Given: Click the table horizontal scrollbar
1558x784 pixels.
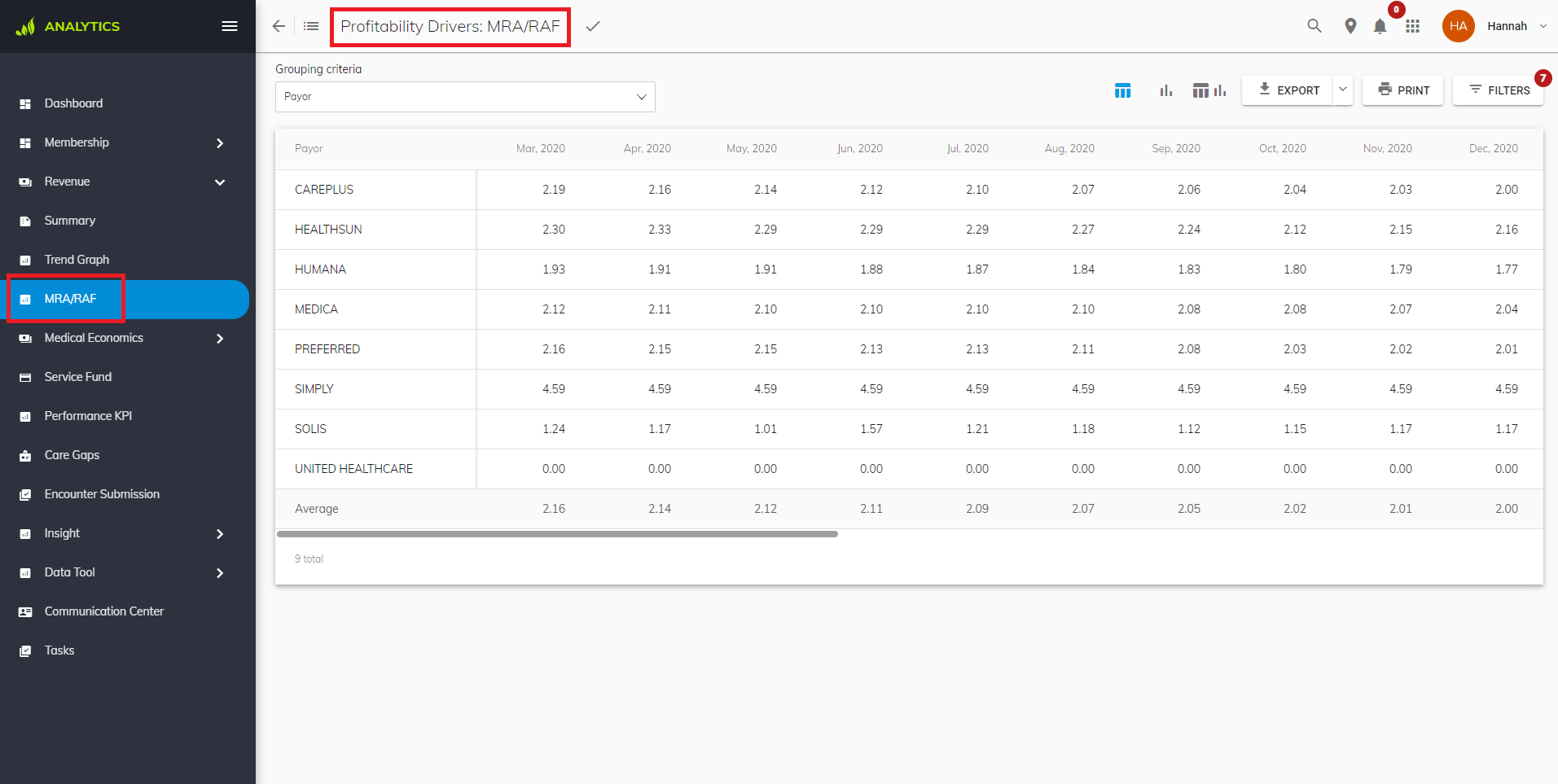Looking at the screenshot, I should (x=557, y=534).
